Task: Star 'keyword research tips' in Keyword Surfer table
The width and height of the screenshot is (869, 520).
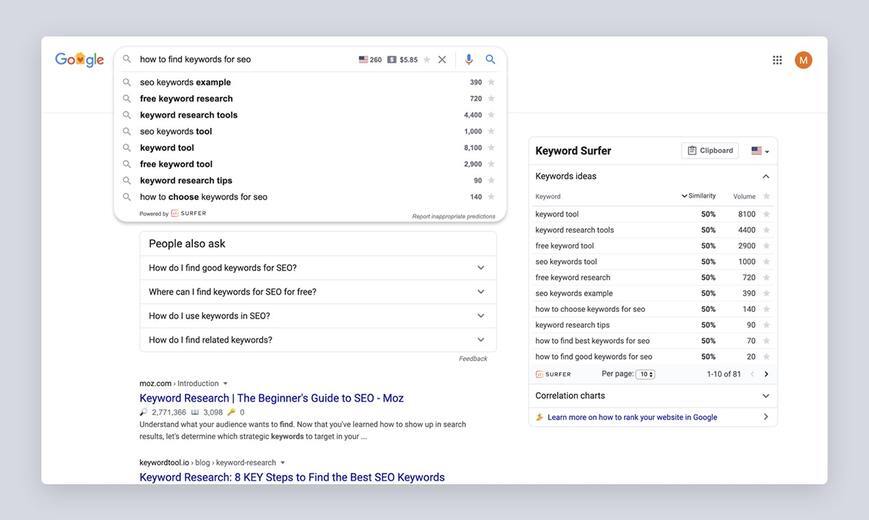Action: click(x=766, y=325)
